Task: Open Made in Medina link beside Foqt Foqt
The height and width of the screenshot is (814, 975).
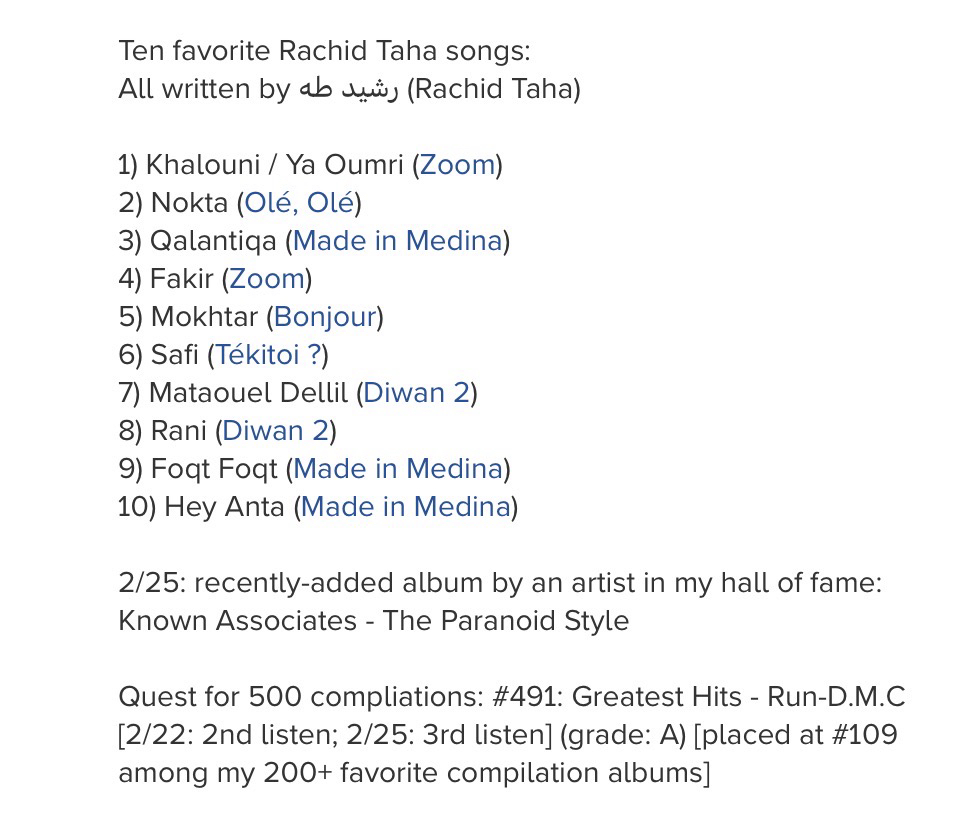Action: pos(397,469)
